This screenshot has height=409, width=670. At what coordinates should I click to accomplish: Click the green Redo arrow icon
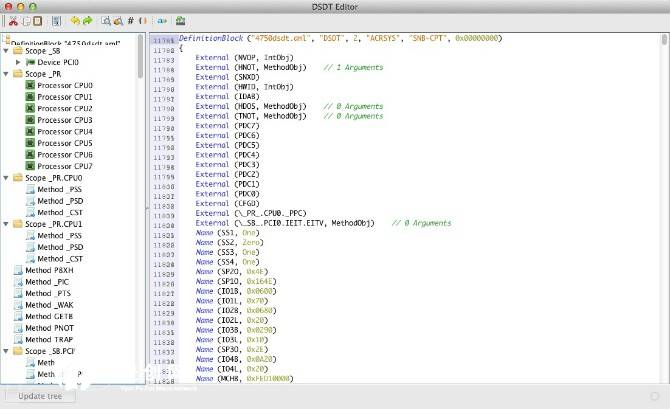point(89,20)
